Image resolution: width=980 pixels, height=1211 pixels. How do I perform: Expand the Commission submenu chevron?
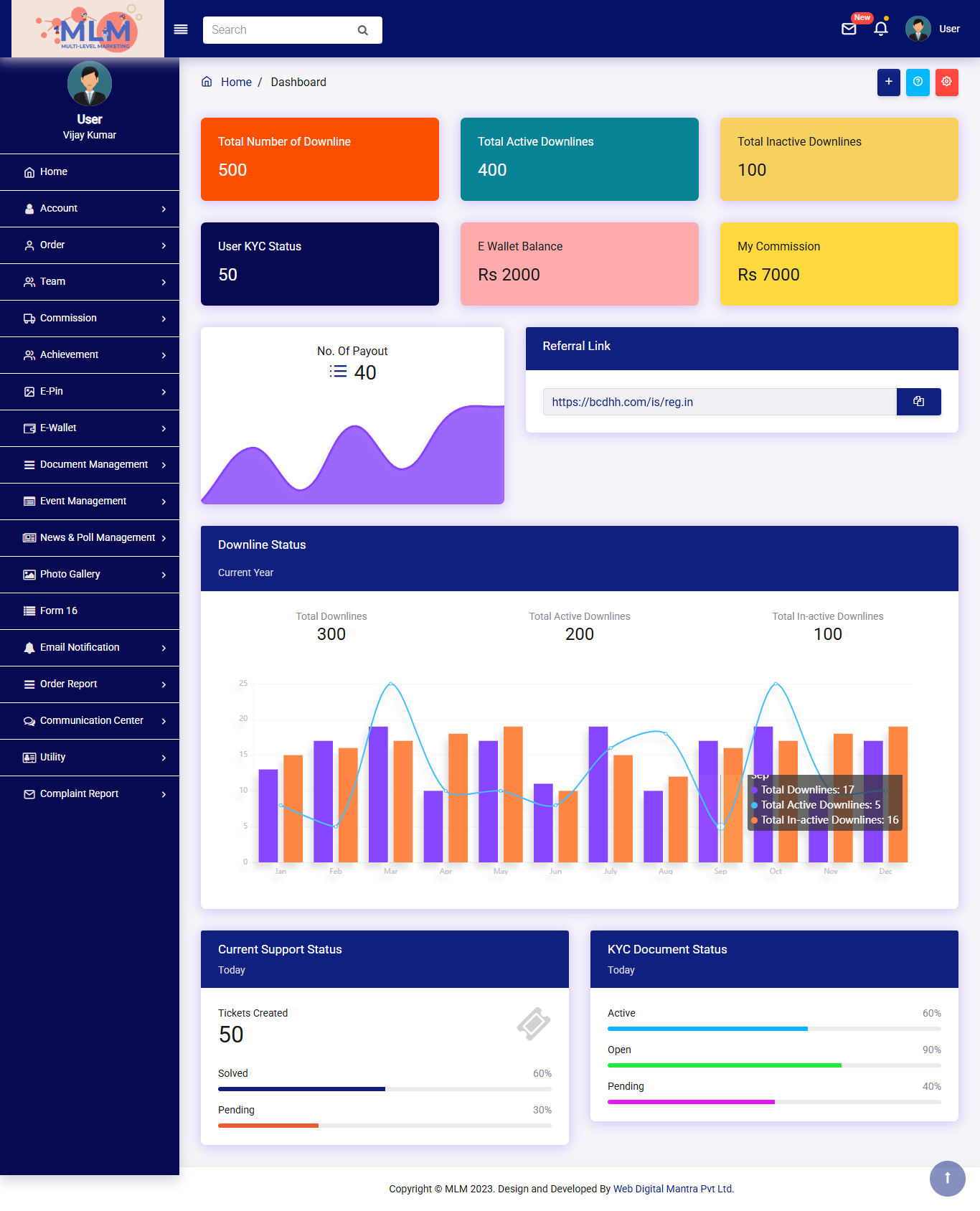tap(164, 319)
